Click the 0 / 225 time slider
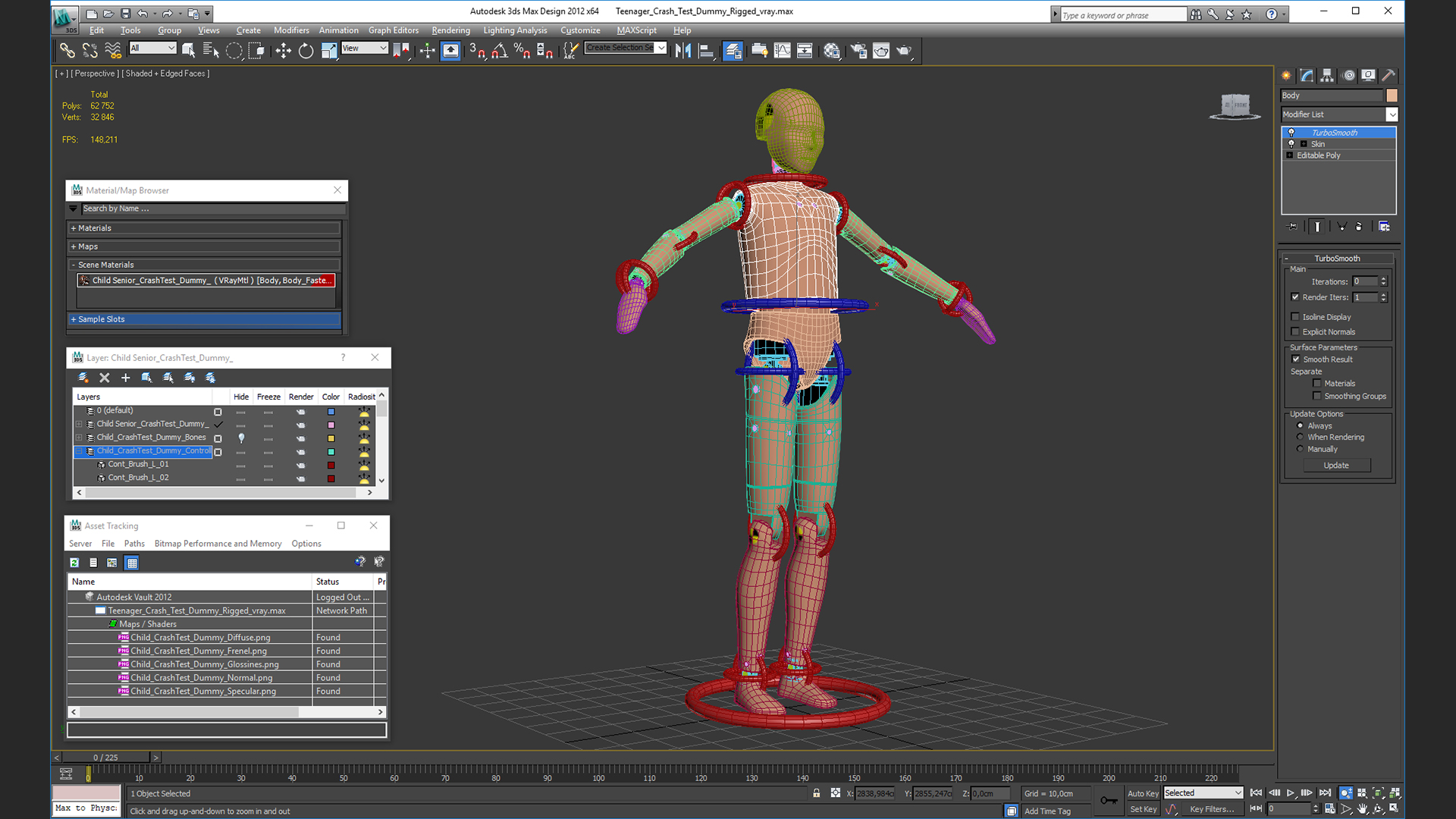 click(x=106, y=757)
